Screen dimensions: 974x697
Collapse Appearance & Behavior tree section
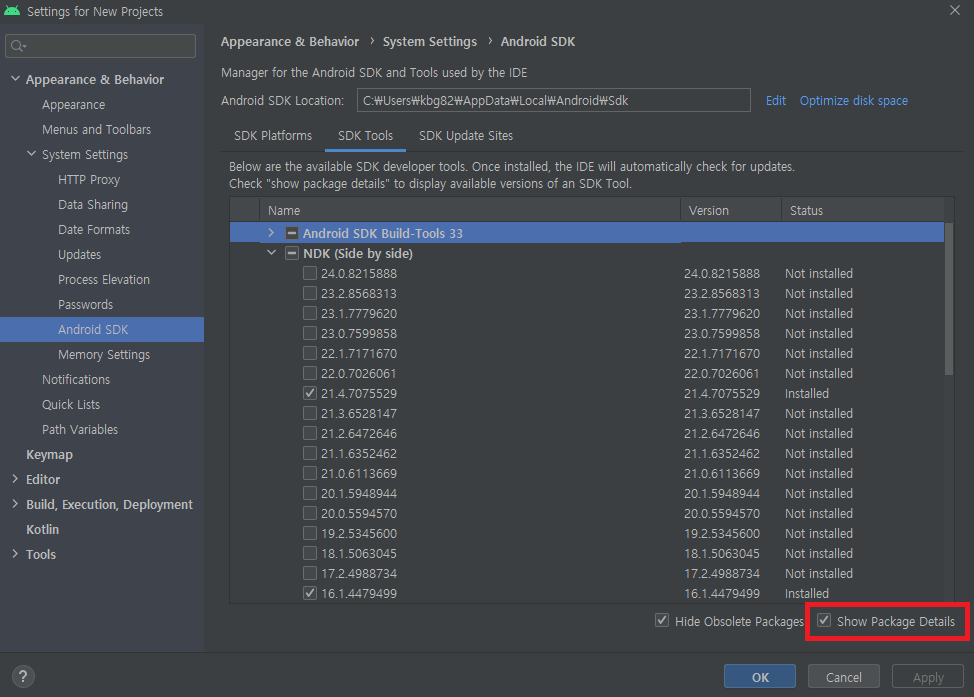tap(16, 79)
